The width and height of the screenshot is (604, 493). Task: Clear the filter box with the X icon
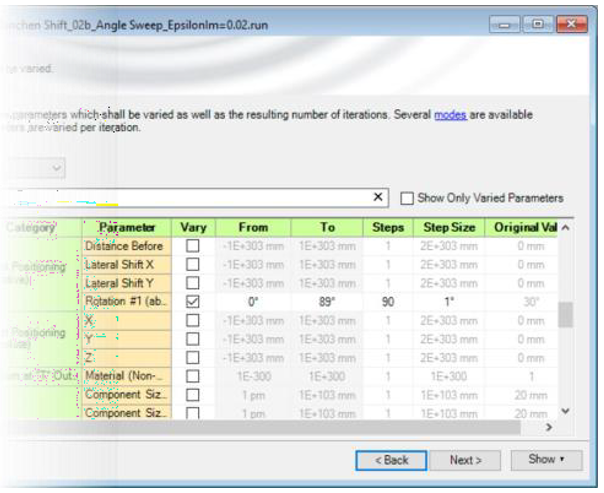point(378,197)
